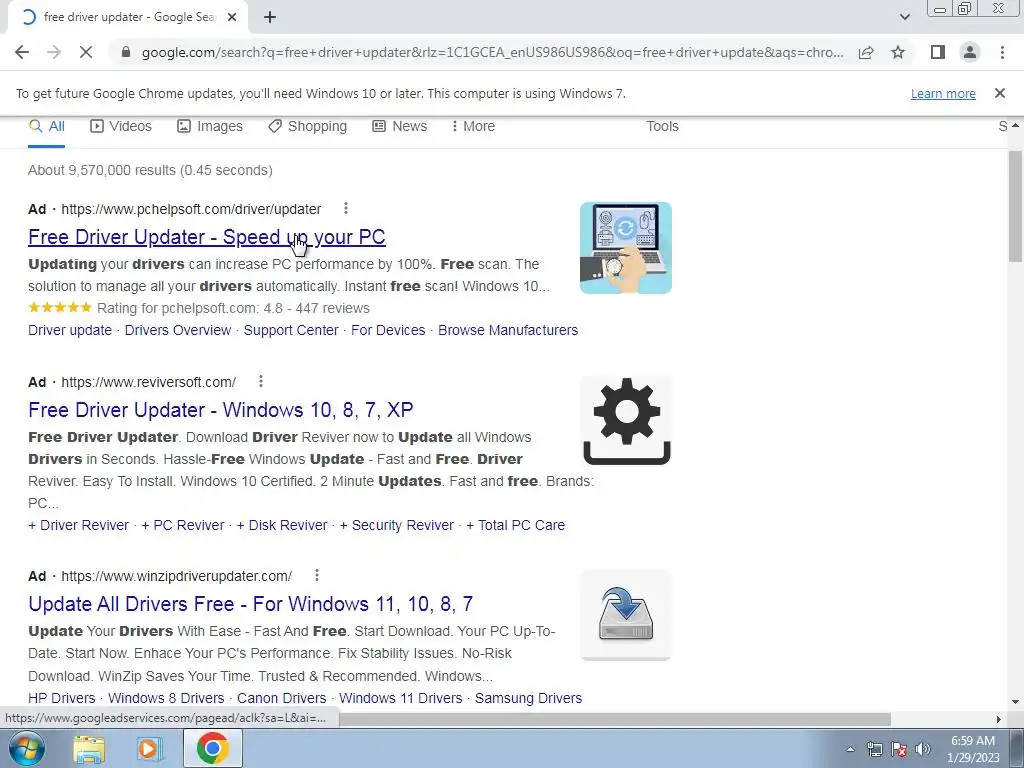
Task: Open Browse Manufacturers sitelink
Action: (x=508, y=330)
